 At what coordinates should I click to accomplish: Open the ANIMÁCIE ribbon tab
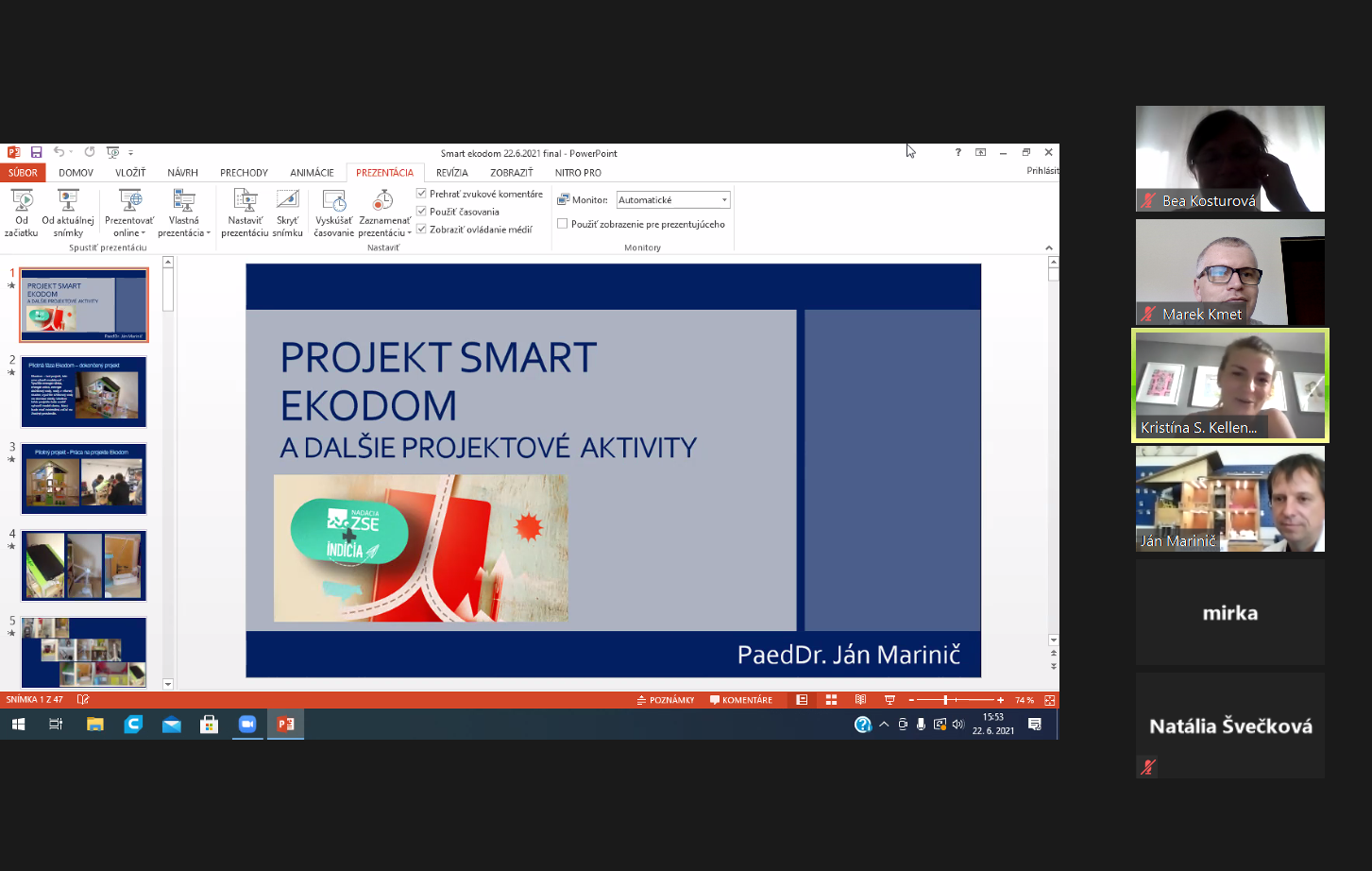click(x=312, y=173)
